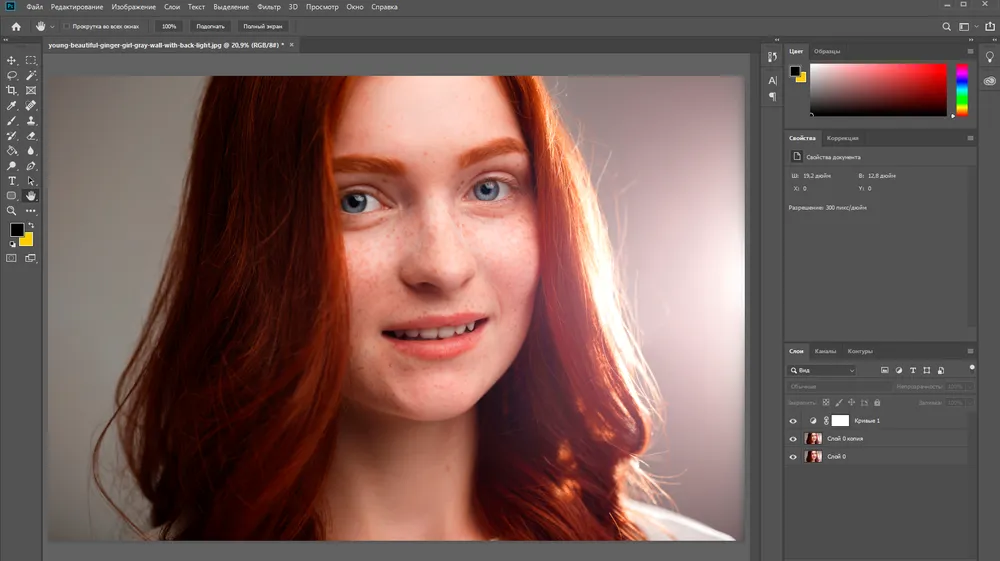This screenshot has height=561, width=1000.
Task: Select the Type tool
Action: 11,181
